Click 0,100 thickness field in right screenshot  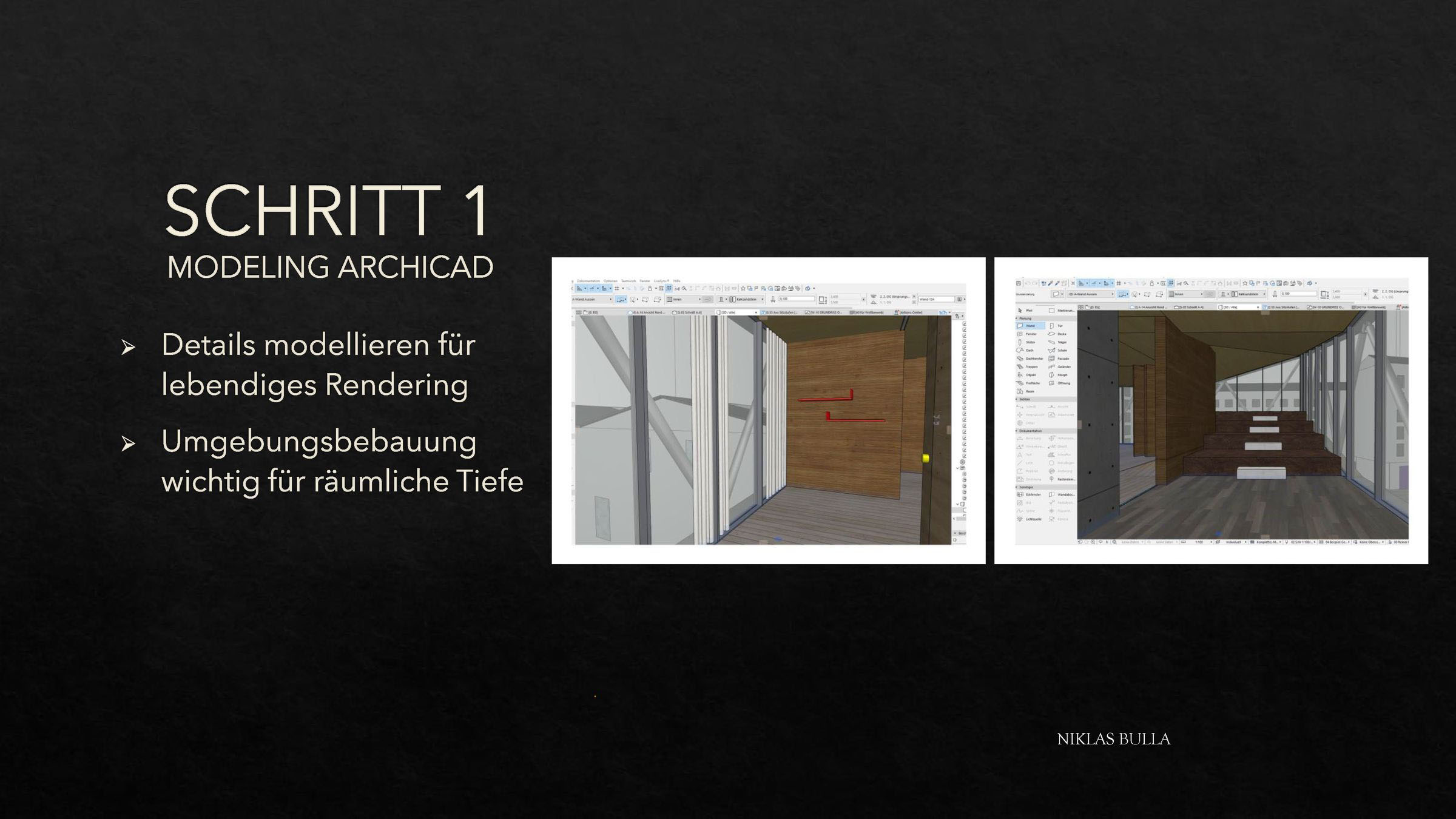click(1299, 294)
